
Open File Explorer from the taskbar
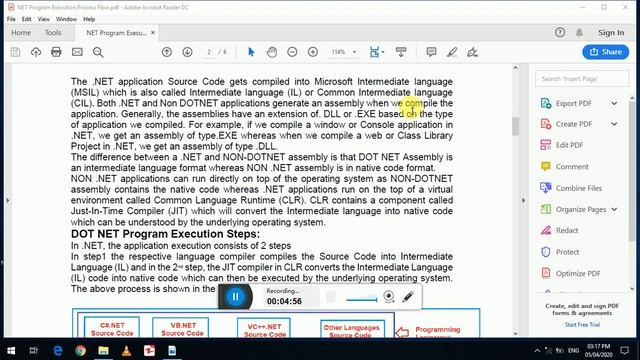103,351
